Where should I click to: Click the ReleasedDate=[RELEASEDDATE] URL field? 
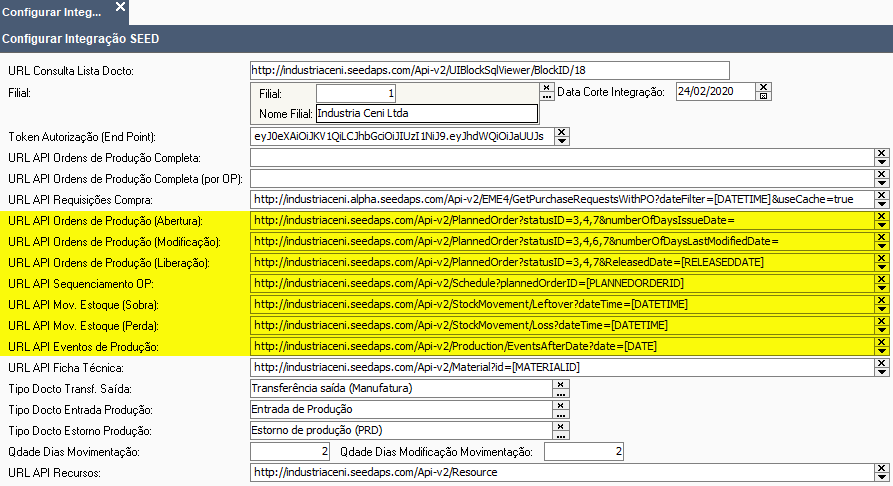tap(562, 263)
